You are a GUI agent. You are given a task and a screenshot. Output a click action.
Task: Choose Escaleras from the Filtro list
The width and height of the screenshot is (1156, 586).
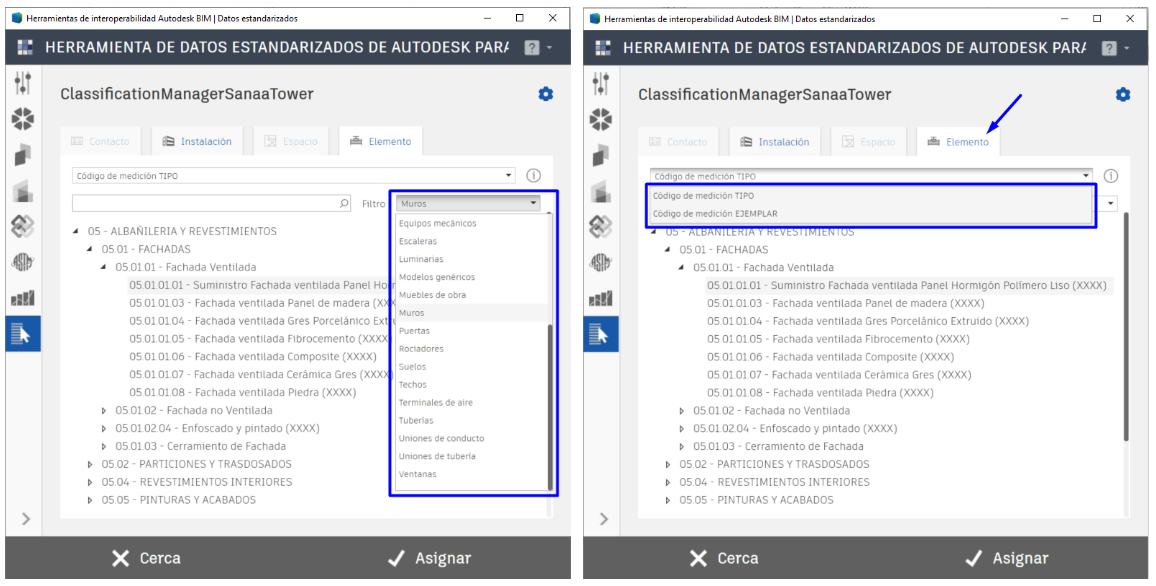coord(418,241)
